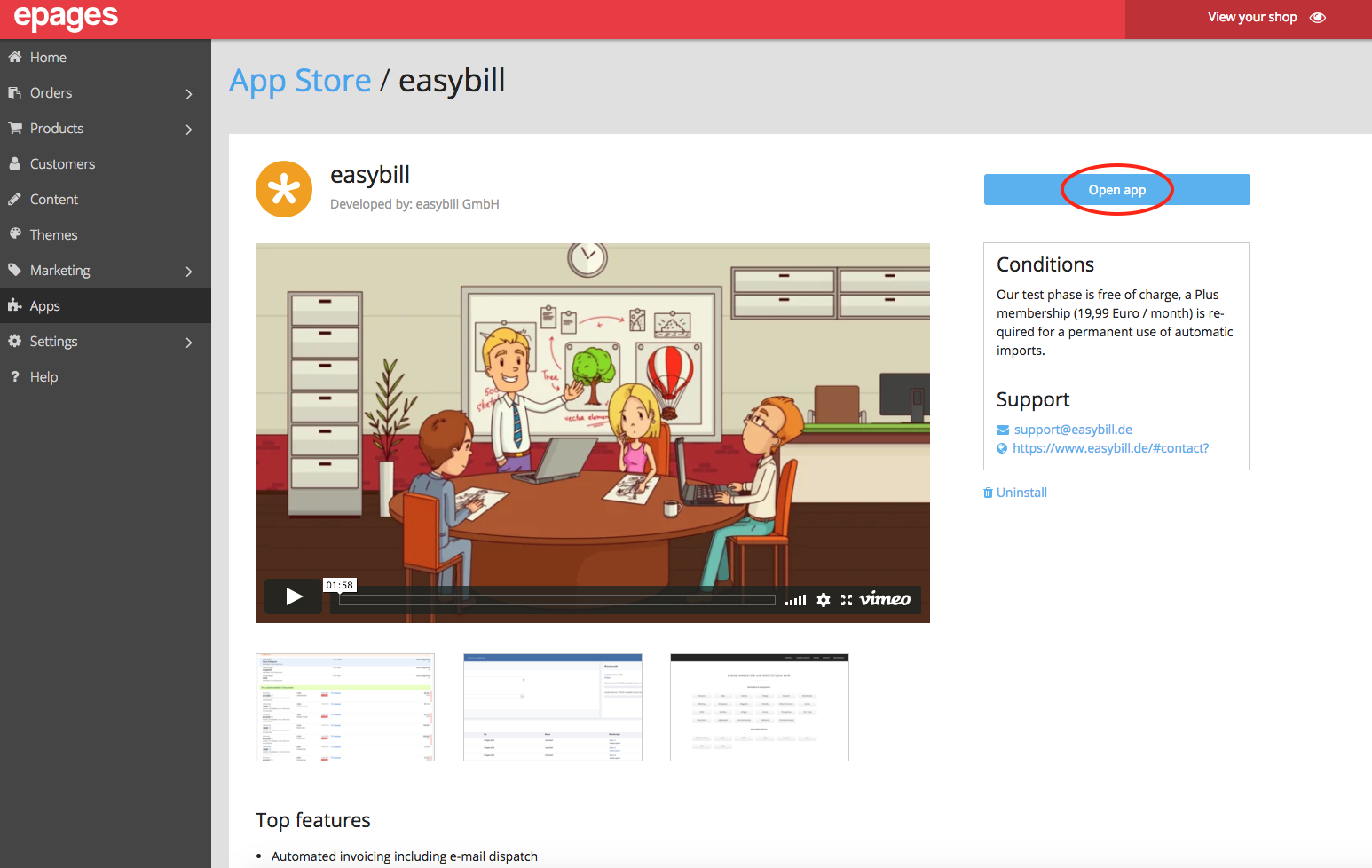
Task: Click the orange easybill app logo
Action: pyautogui.click(x=284, y=189)
